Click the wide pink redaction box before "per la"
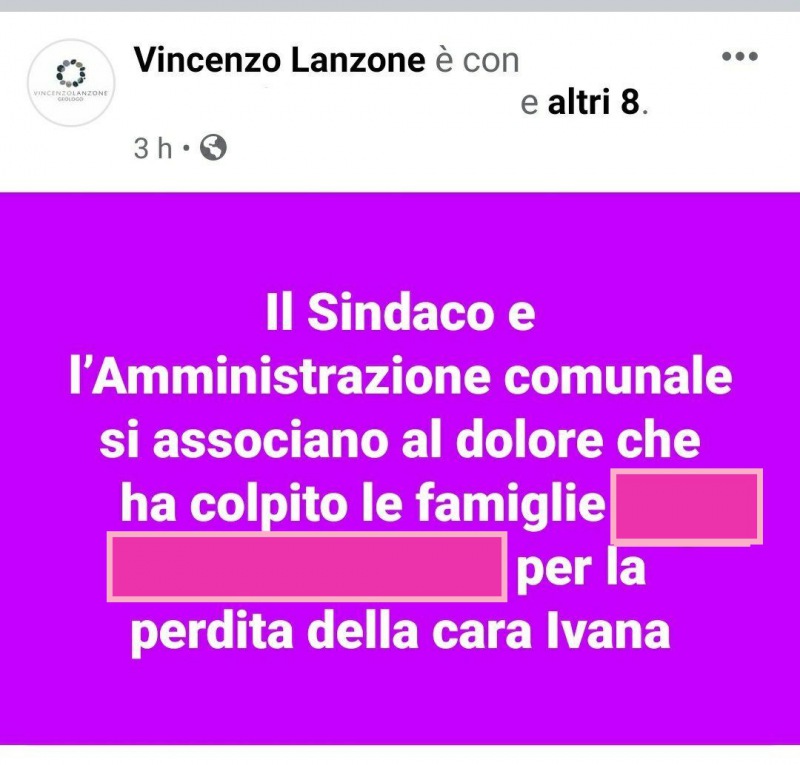The width and height of the screenshot is (800, 765). pos(307,566)
